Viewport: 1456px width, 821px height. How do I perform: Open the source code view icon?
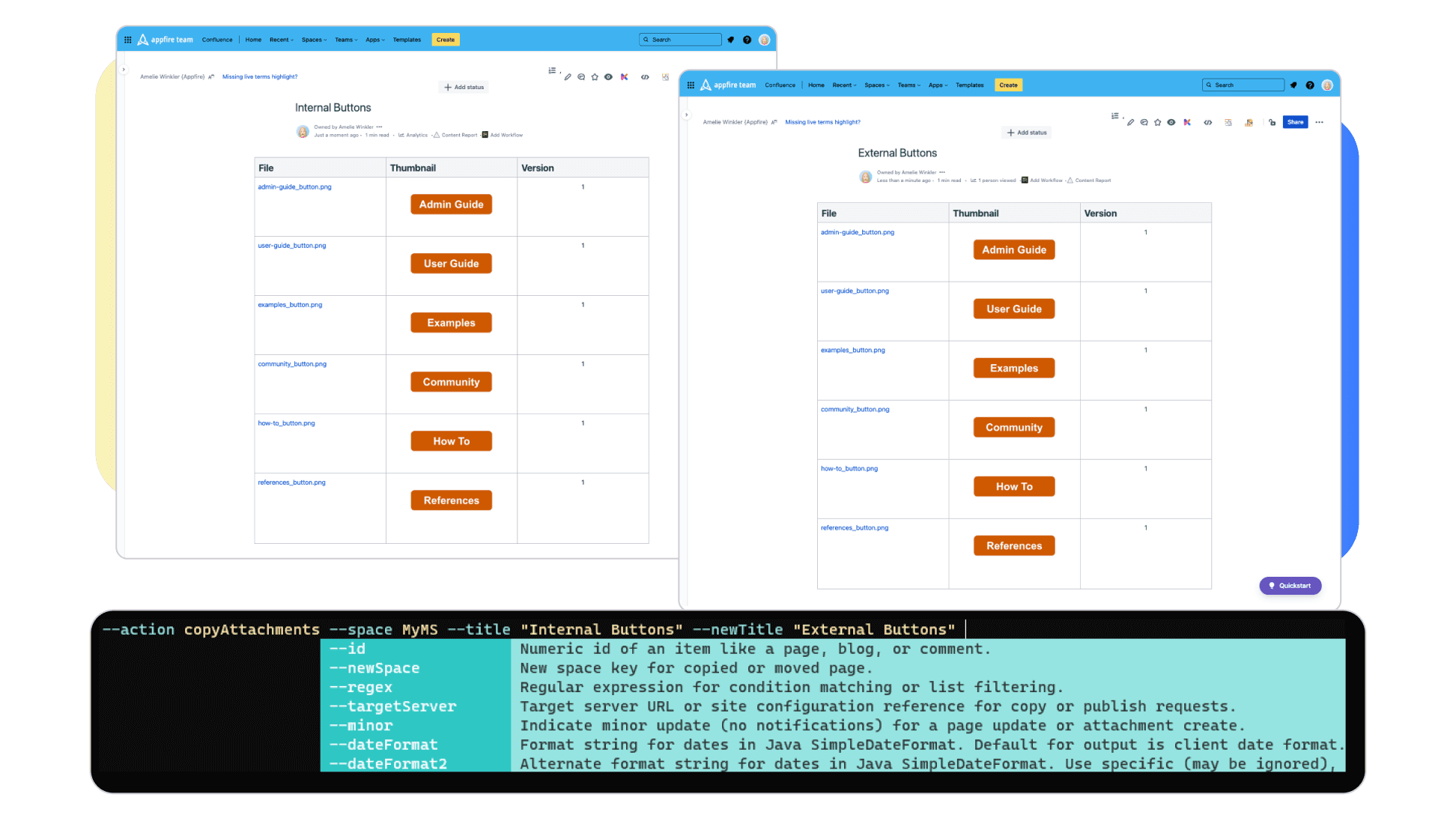tap(1207, 122)
